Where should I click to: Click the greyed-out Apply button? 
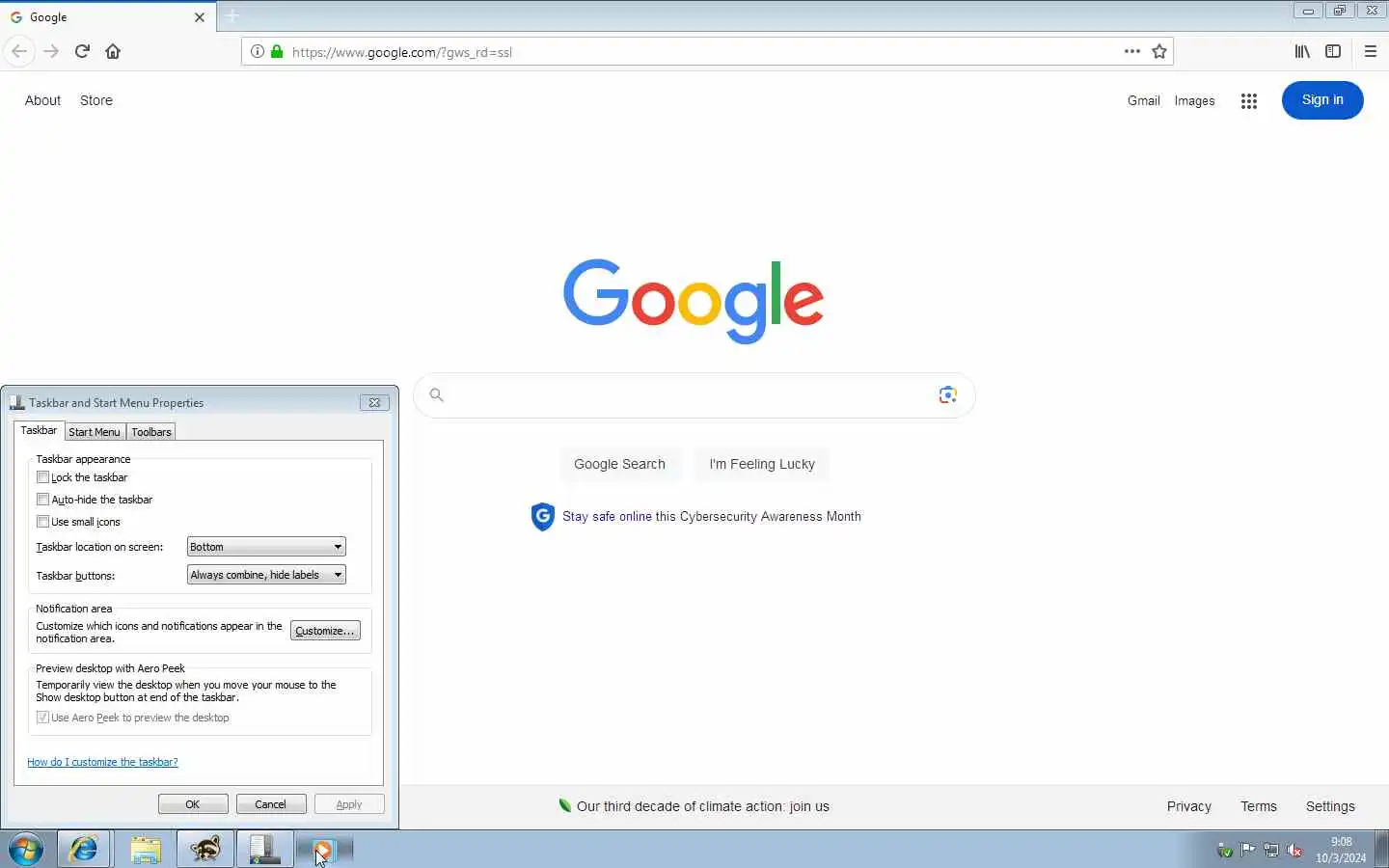pyautogui.click(x=349, y=803)
